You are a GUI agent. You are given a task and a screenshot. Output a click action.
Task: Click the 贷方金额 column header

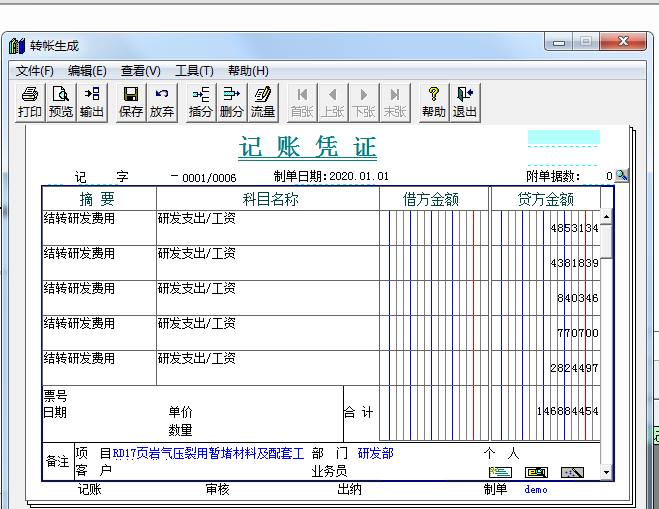coord(546,199)
